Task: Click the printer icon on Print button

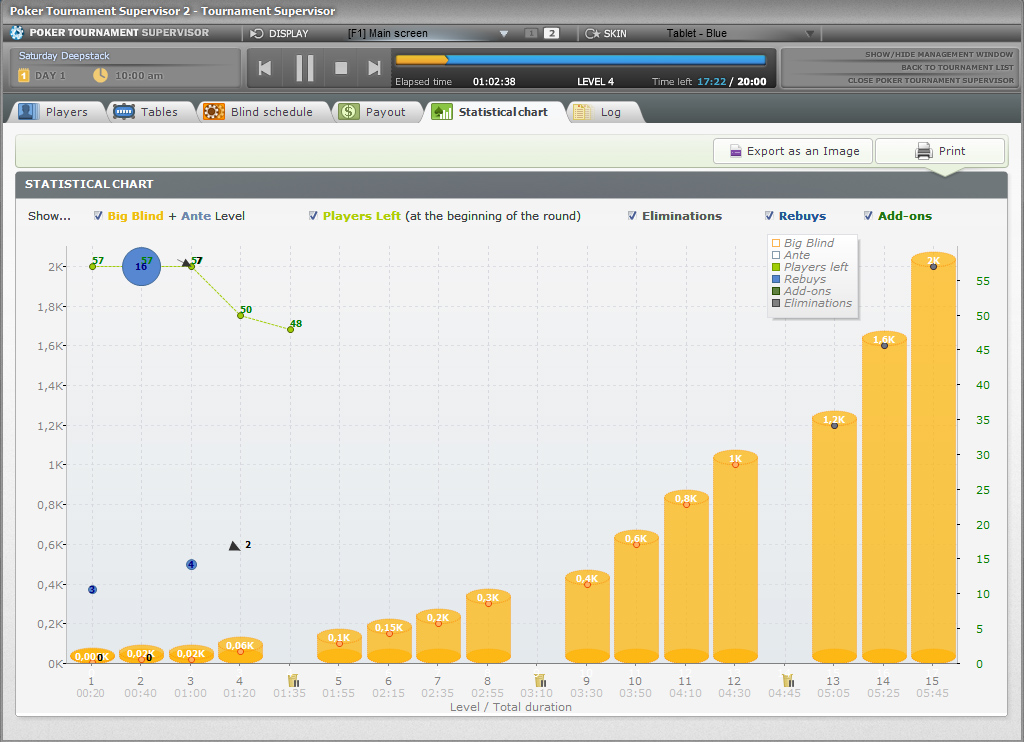Action: click(924, 151)
